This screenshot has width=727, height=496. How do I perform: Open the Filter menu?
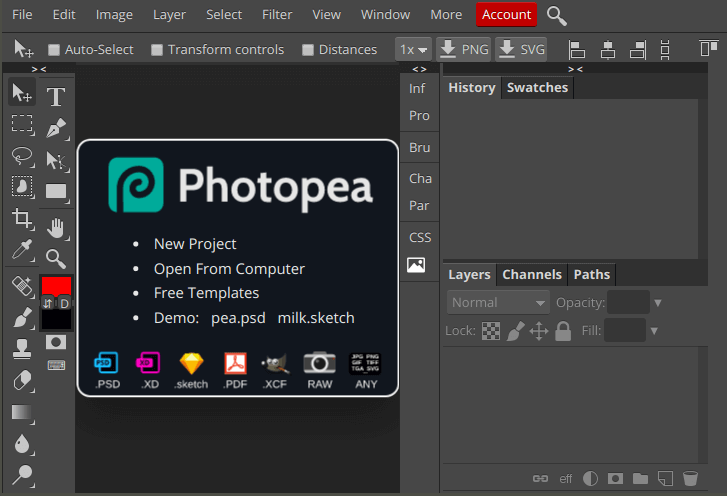click(x=277, y=15)
